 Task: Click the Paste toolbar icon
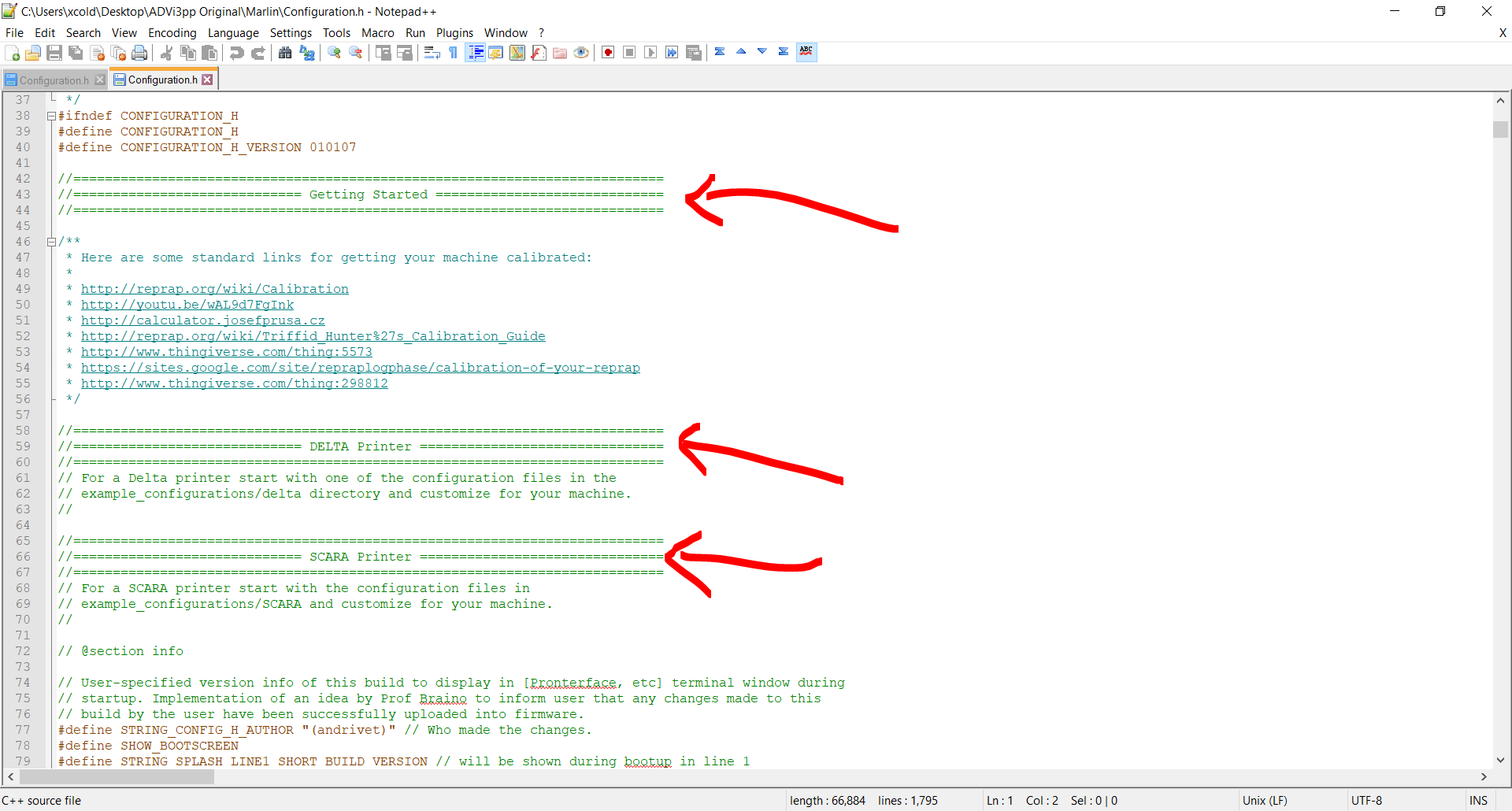click(x=209, y=53)
